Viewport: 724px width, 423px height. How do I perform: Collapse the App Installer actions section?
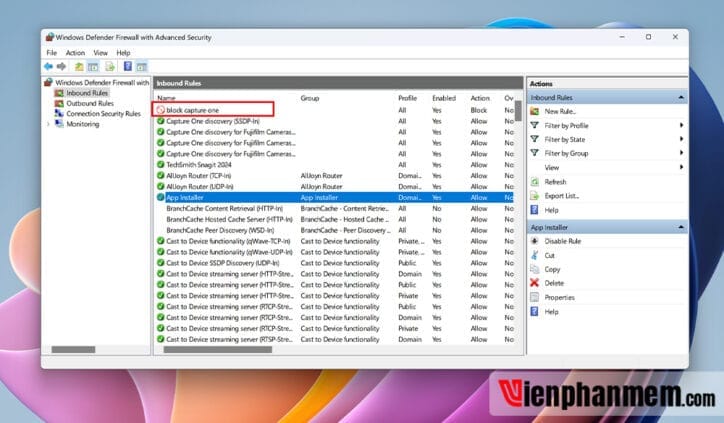pyautogui.click(x=681, y=227)
